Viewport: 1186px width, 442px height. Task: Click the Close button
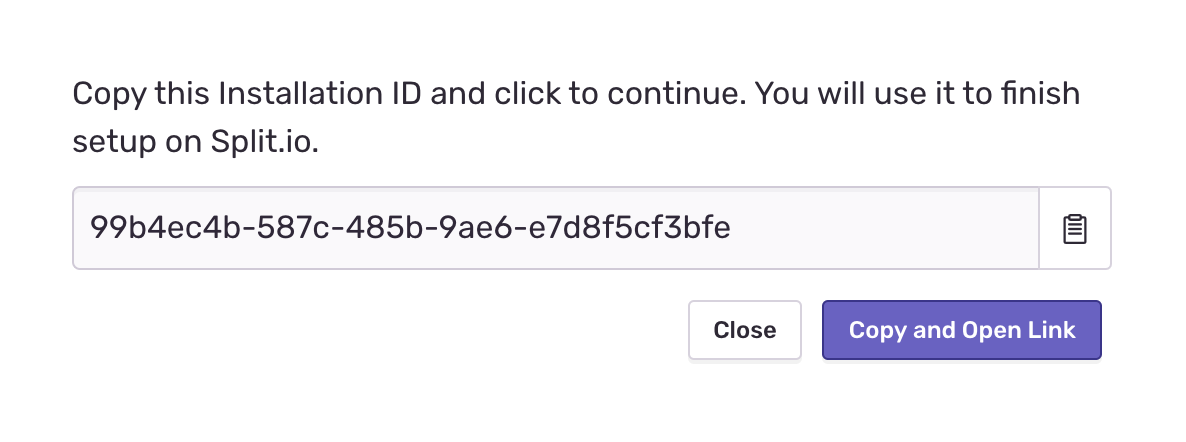(x=744, y=330)
